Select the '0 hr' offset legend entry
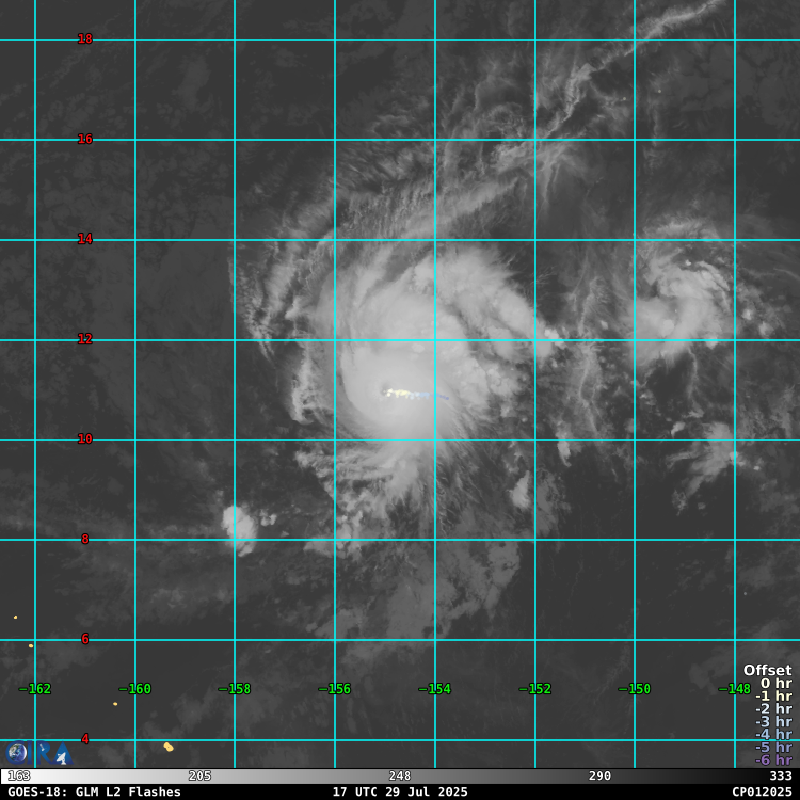800x800 pixels. 775,684
